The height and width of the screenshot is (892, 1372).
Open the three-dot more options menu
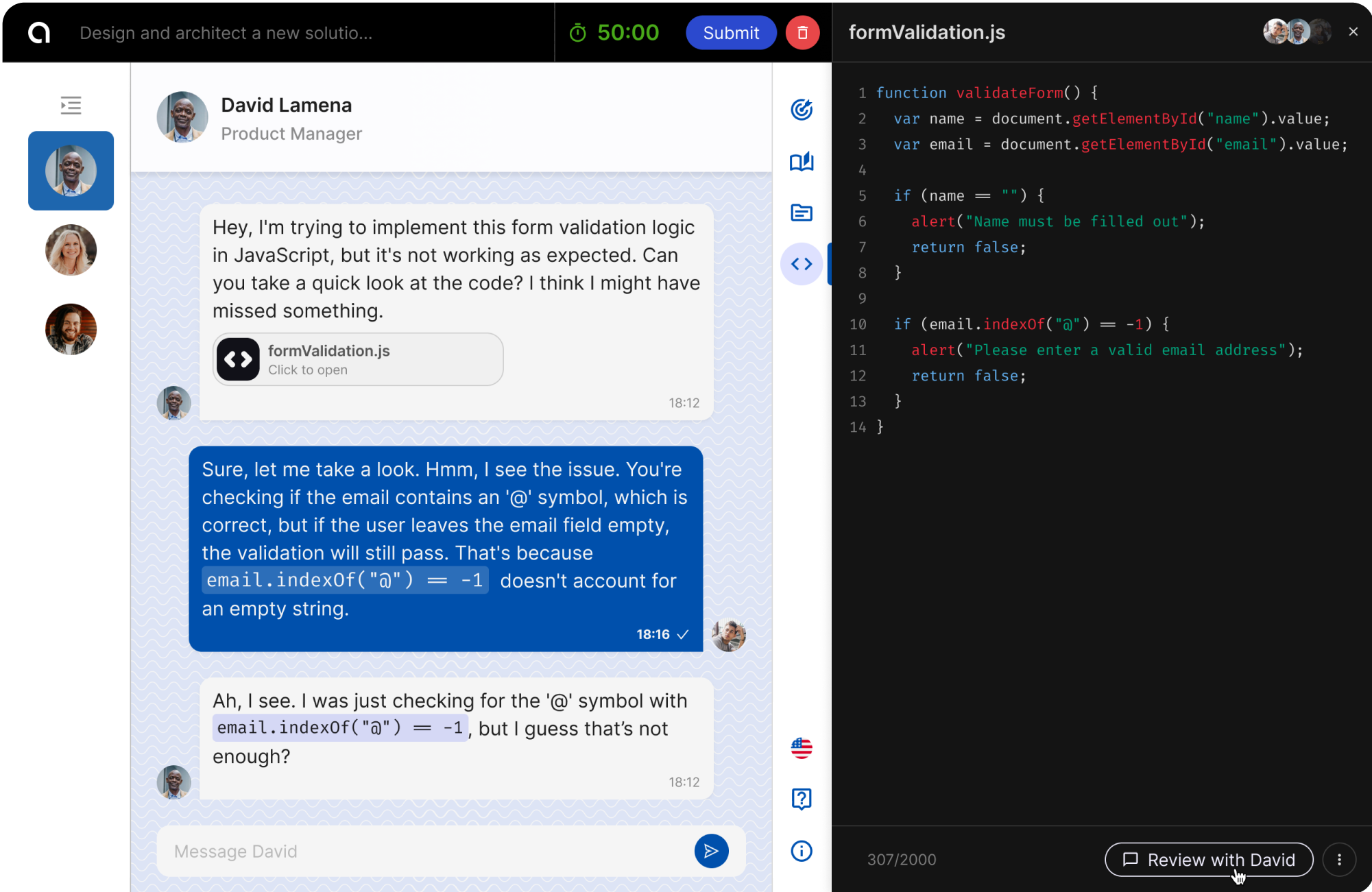click(x=1339, y=860)
